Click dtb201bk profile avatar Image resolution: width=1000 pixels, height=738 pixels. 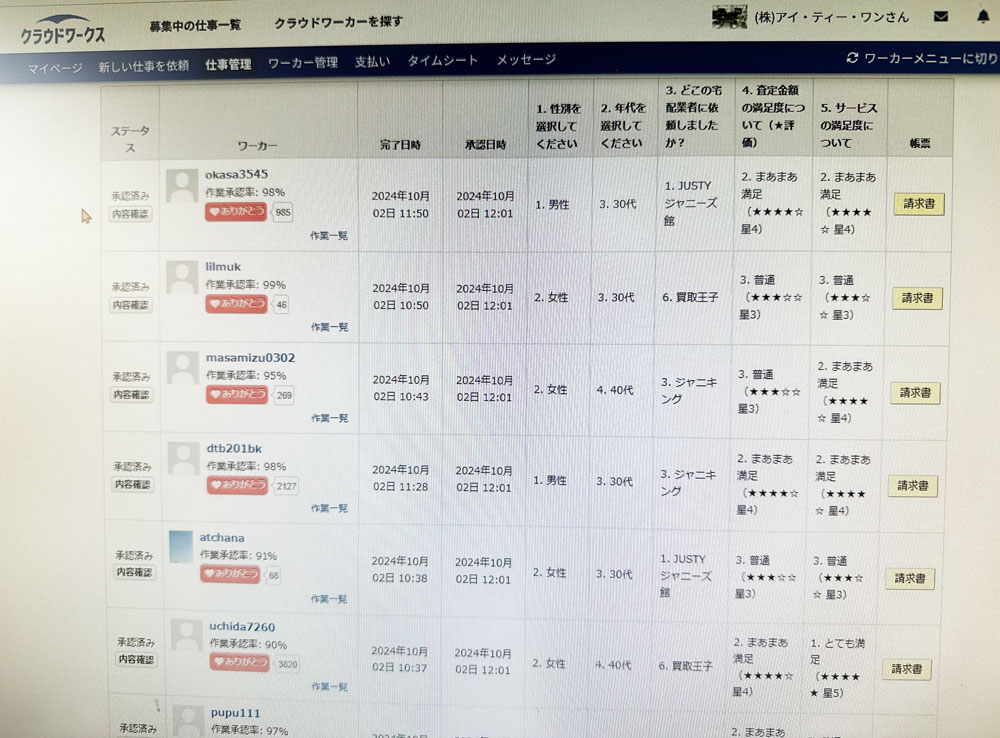[184, 459]
